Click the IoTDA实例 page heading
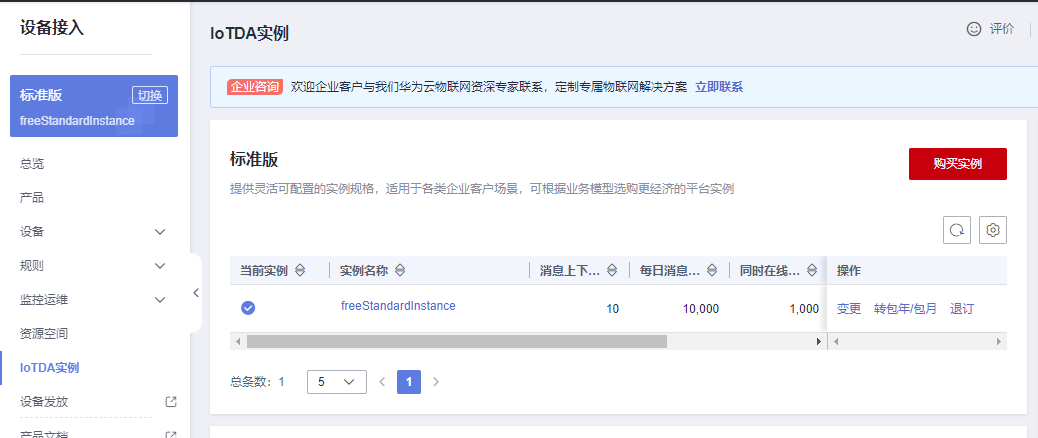This screenshot has width=1038, height=438. click(x=249, y=33)
